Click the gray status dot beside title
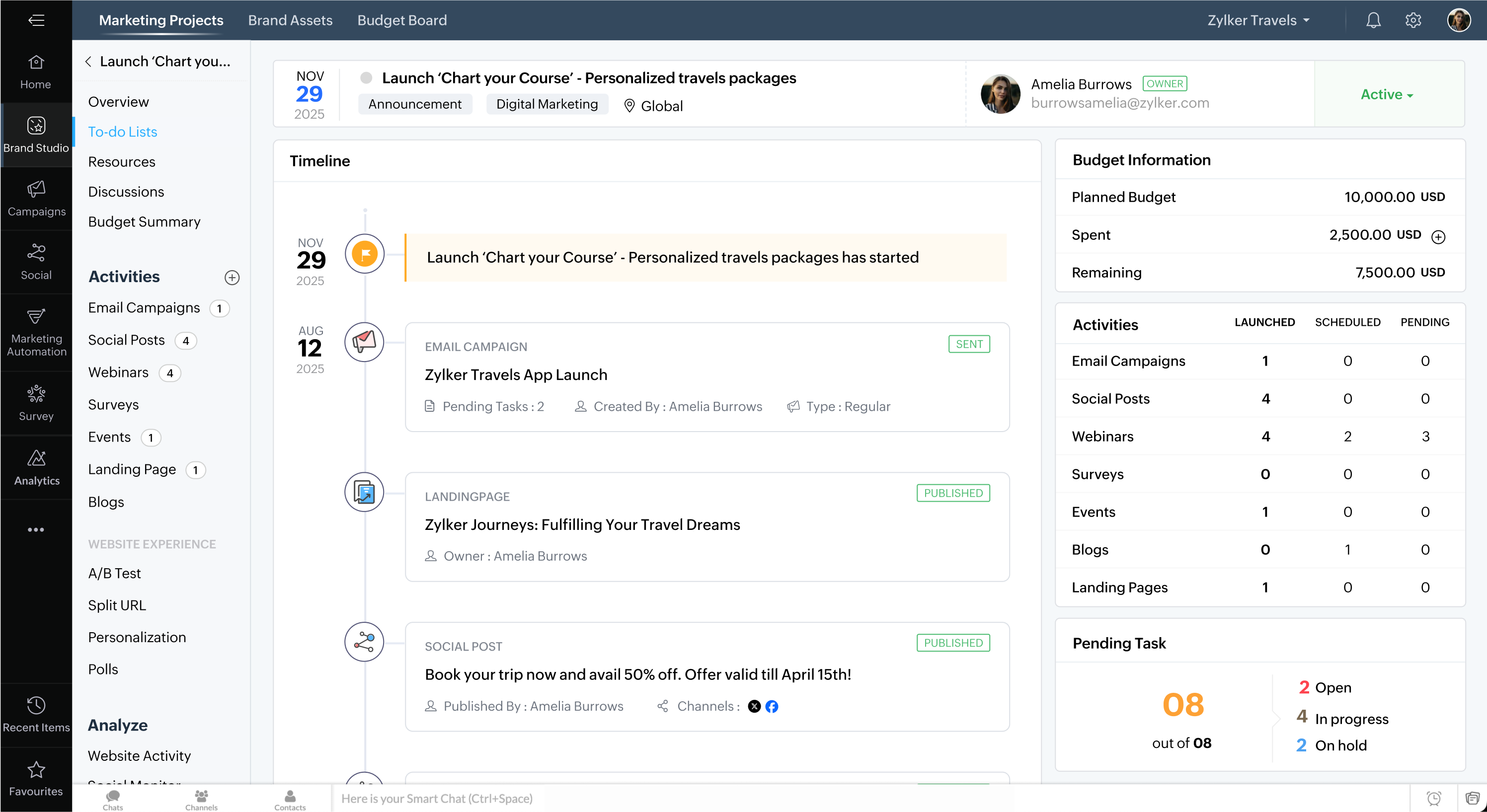This screenshot has width=1487, height=812. click(x=365, y=77)
